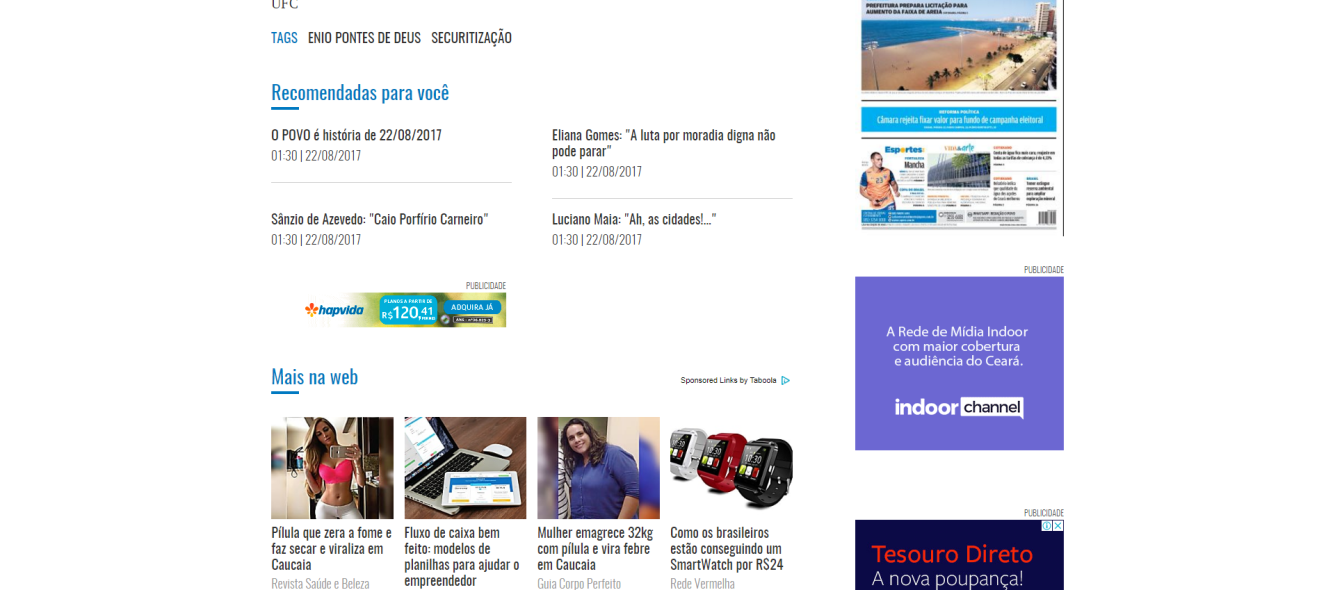Click the ad info icon on Tesouro Direto
The height and width of the screenshot is (590, 1335).
pos(1047,526)
